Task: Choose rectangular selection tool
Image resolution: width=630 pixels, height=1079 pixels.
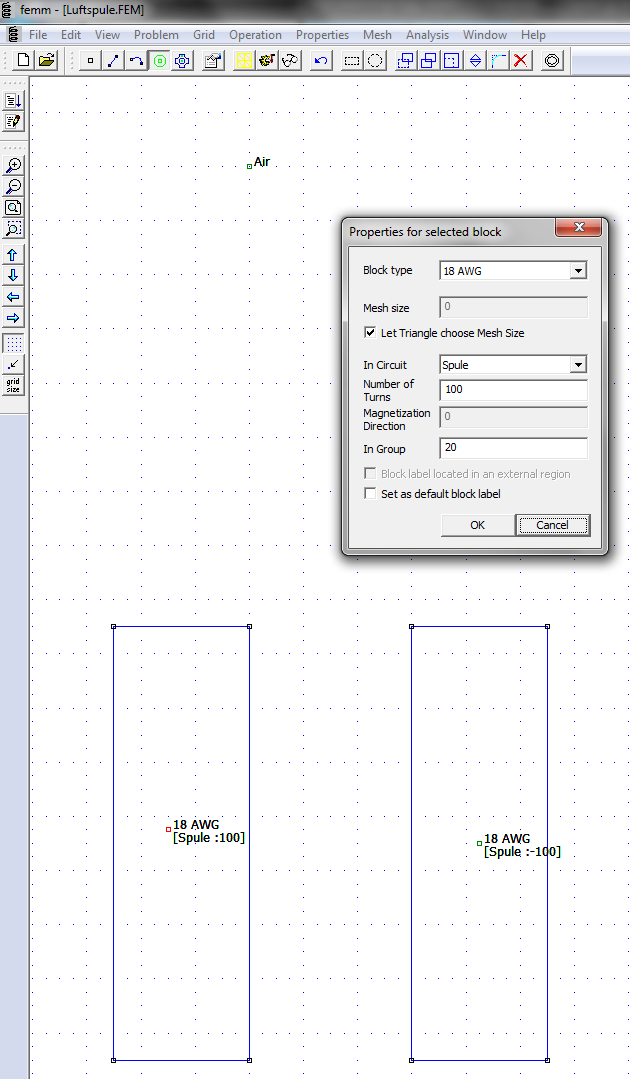Action: point(352,61)
